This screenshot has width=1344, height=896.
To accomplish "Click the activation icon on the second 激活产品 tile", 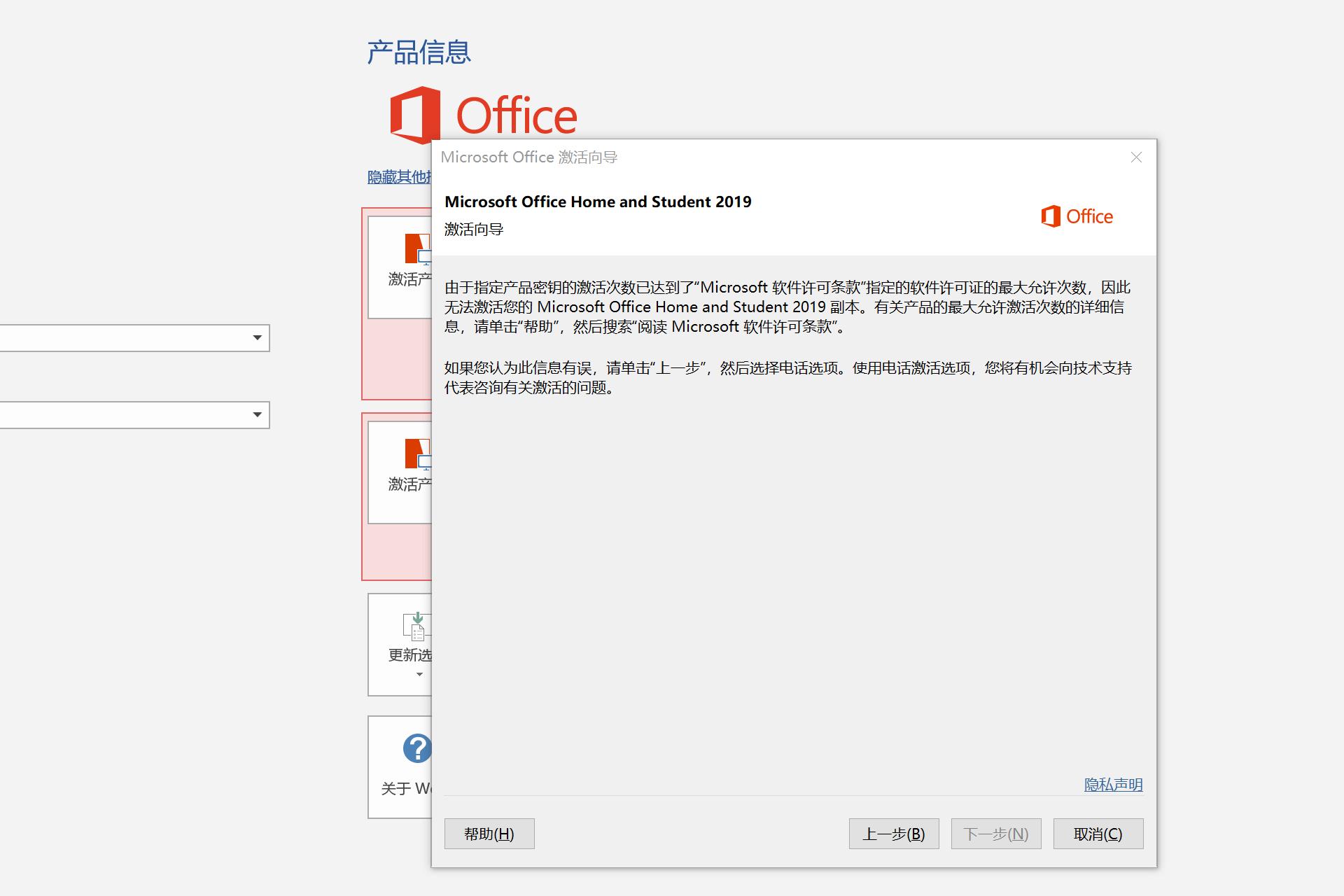I will 418,455.
